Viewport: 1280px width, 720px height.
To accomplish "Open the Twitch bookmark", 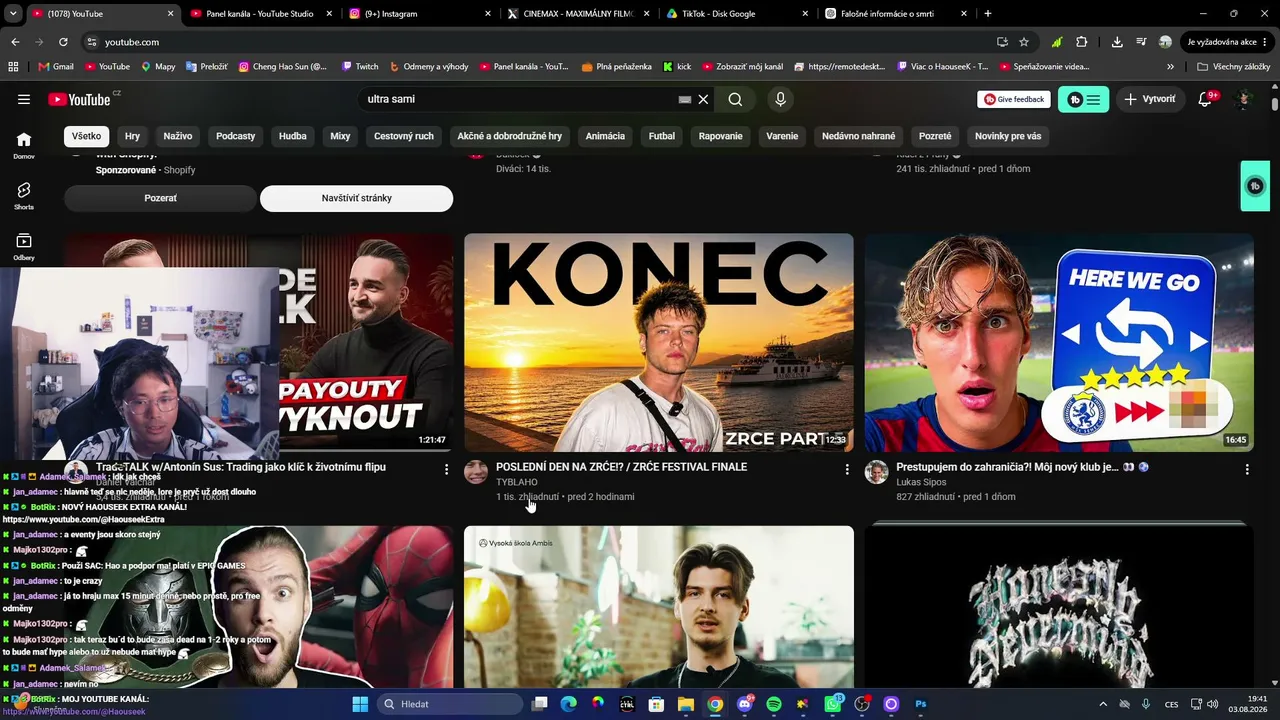I will coord(360,66).
